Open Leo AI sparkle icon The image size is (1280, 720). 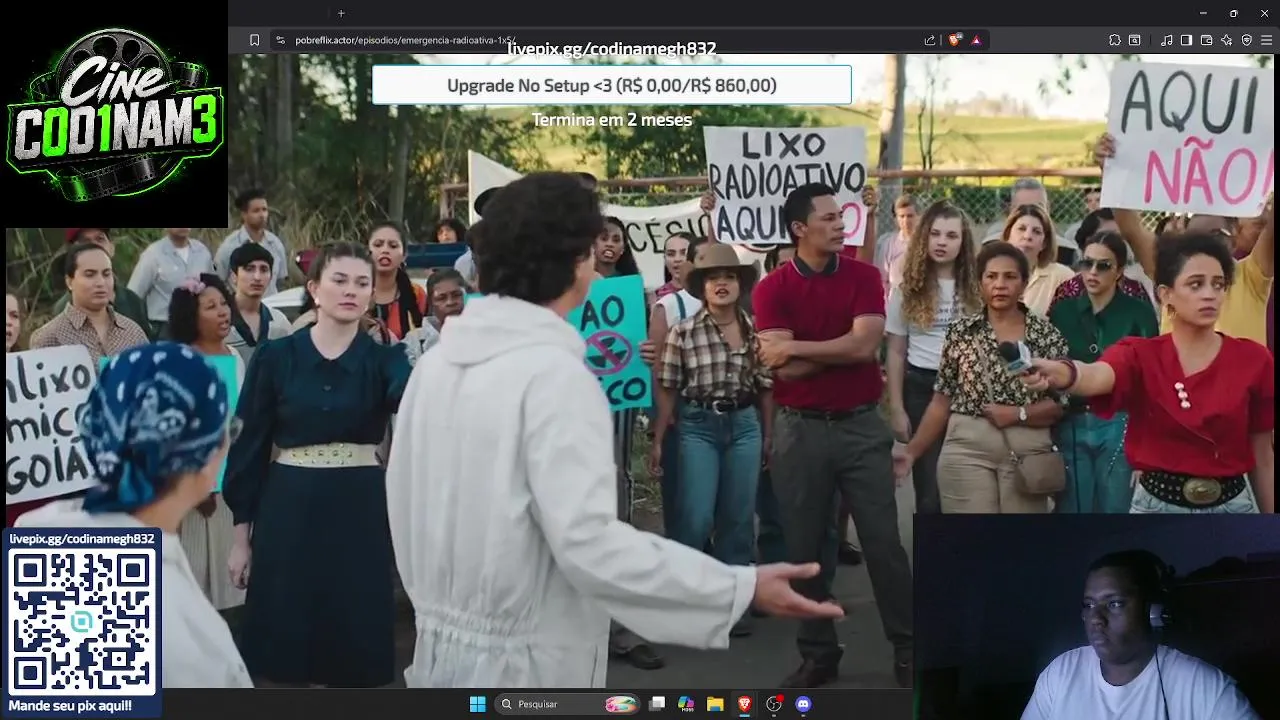pos(1227,40)
